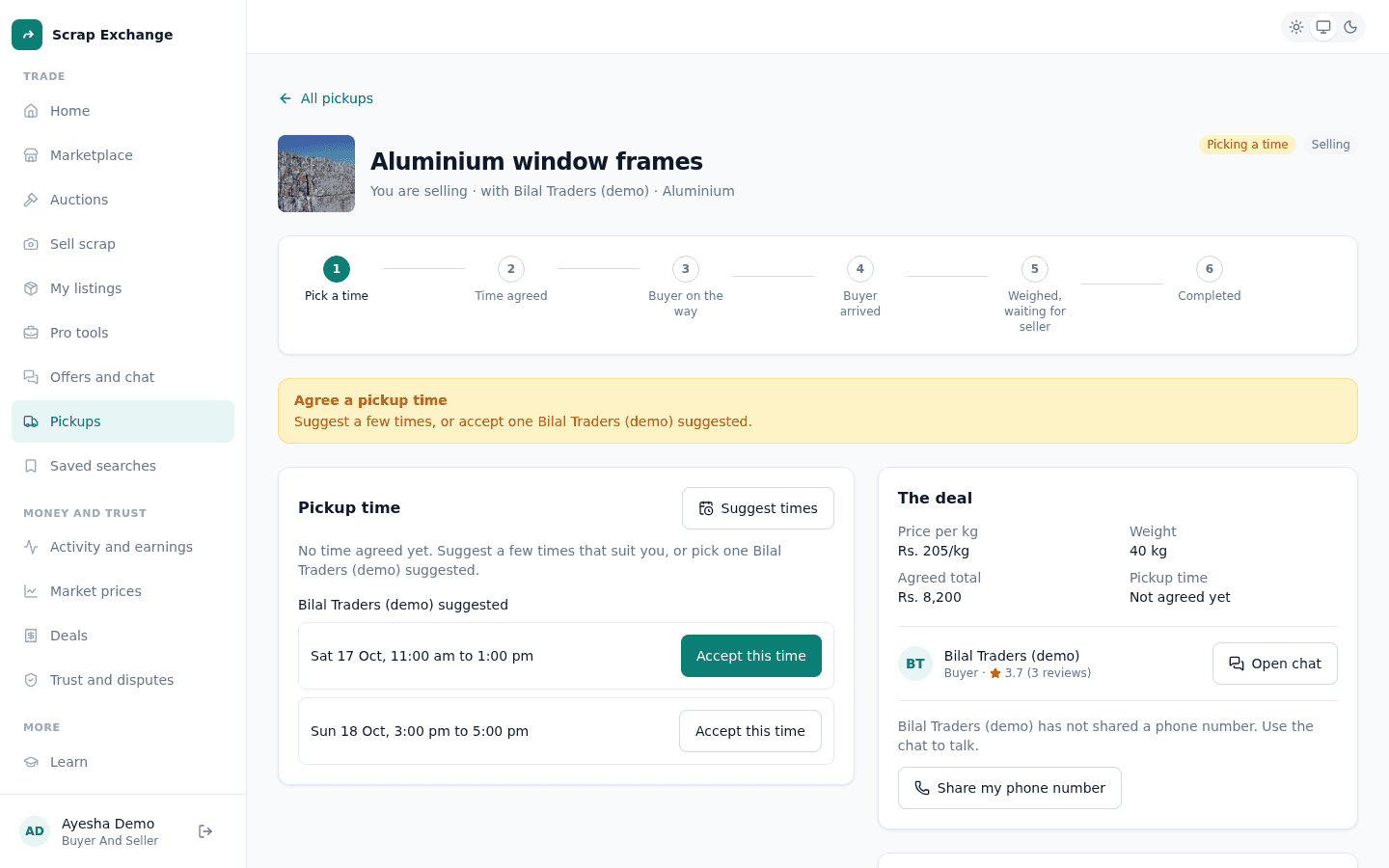This screenshot has width=1389, height=868.
Task: Click the Activity and earnings icon
Action: (x=31, y=547)
